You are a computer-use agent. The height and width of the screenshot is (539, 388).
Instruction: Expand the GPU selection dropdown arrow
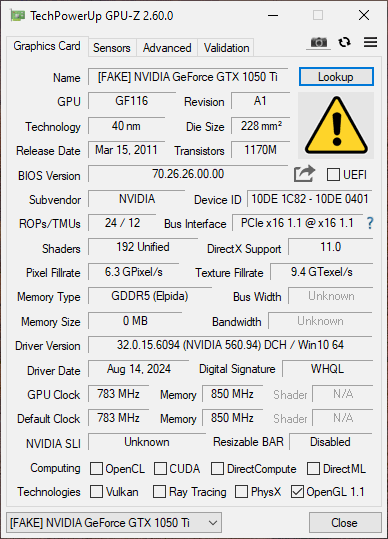coord(213,523)
